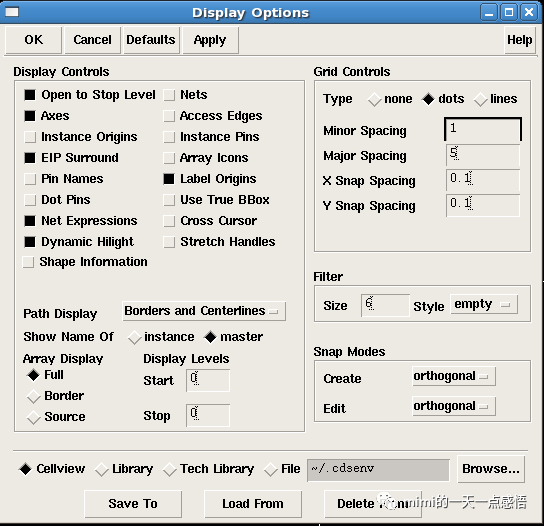Click the Cancel button
544x526 pixels.
click(92, 40)
